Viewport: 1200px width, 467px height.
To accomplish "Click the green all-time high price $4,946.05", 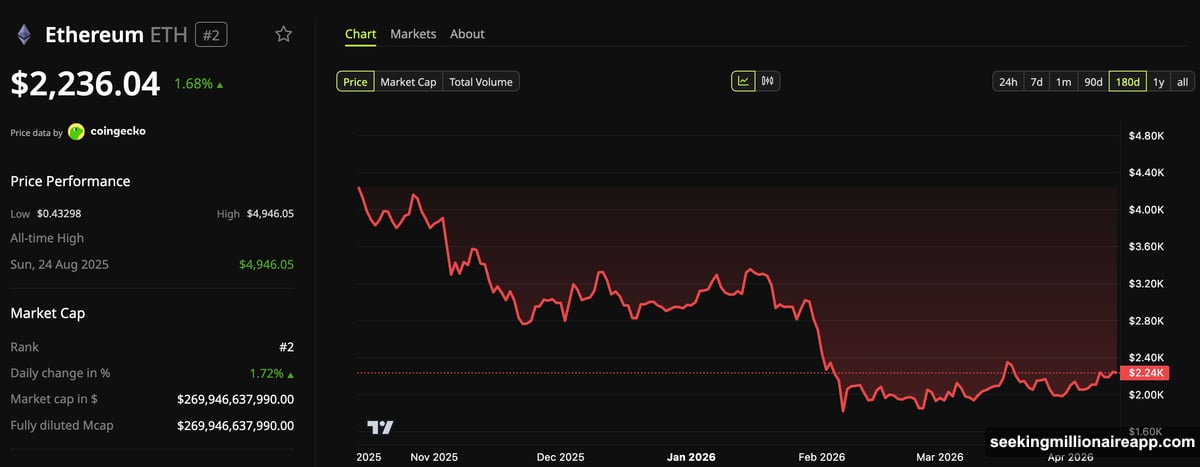I will click(266, 264).
